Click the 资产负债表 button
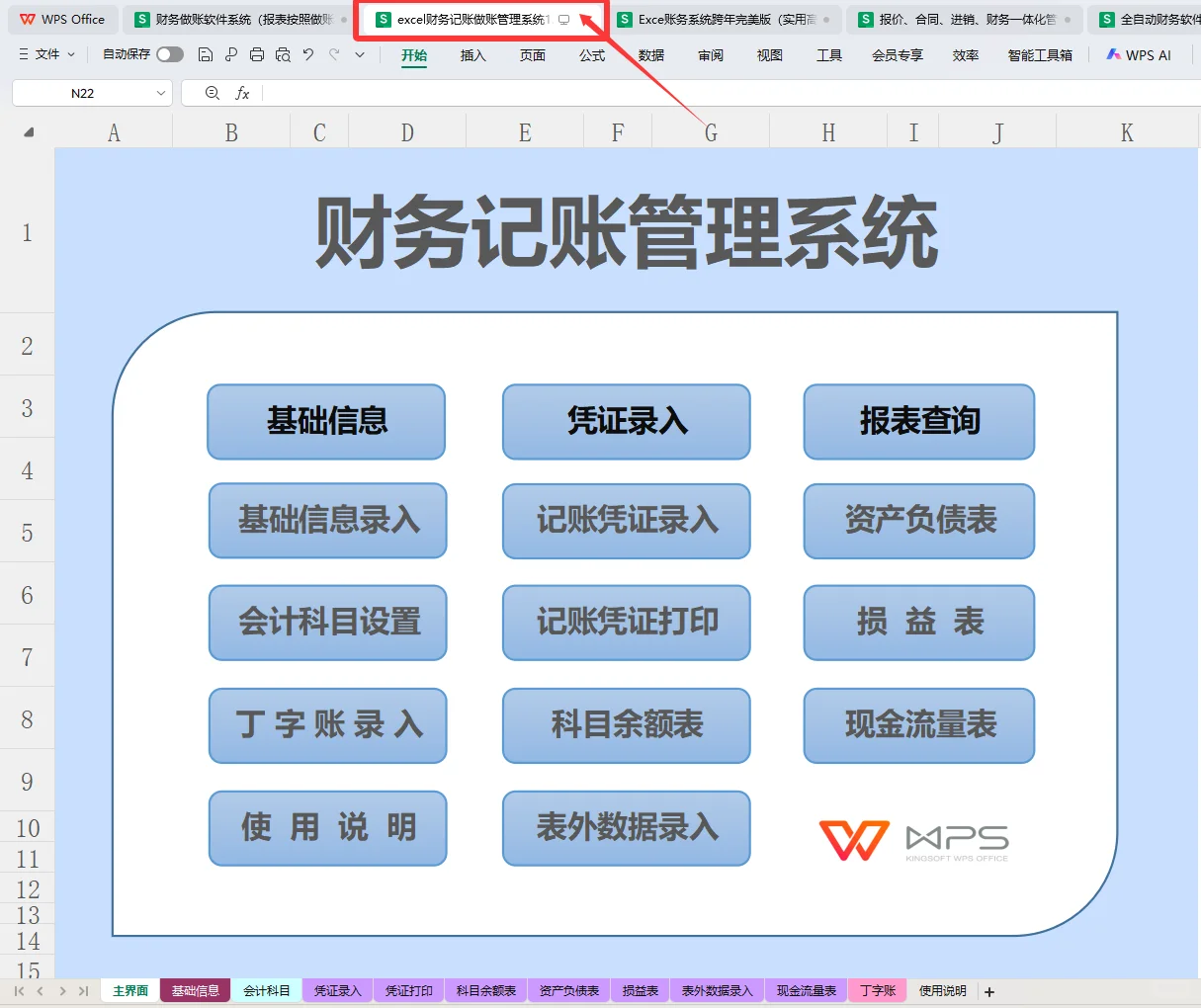The height and width of the screenshot is (1008, 1201). pyautogui.click(x=917, y=521)
